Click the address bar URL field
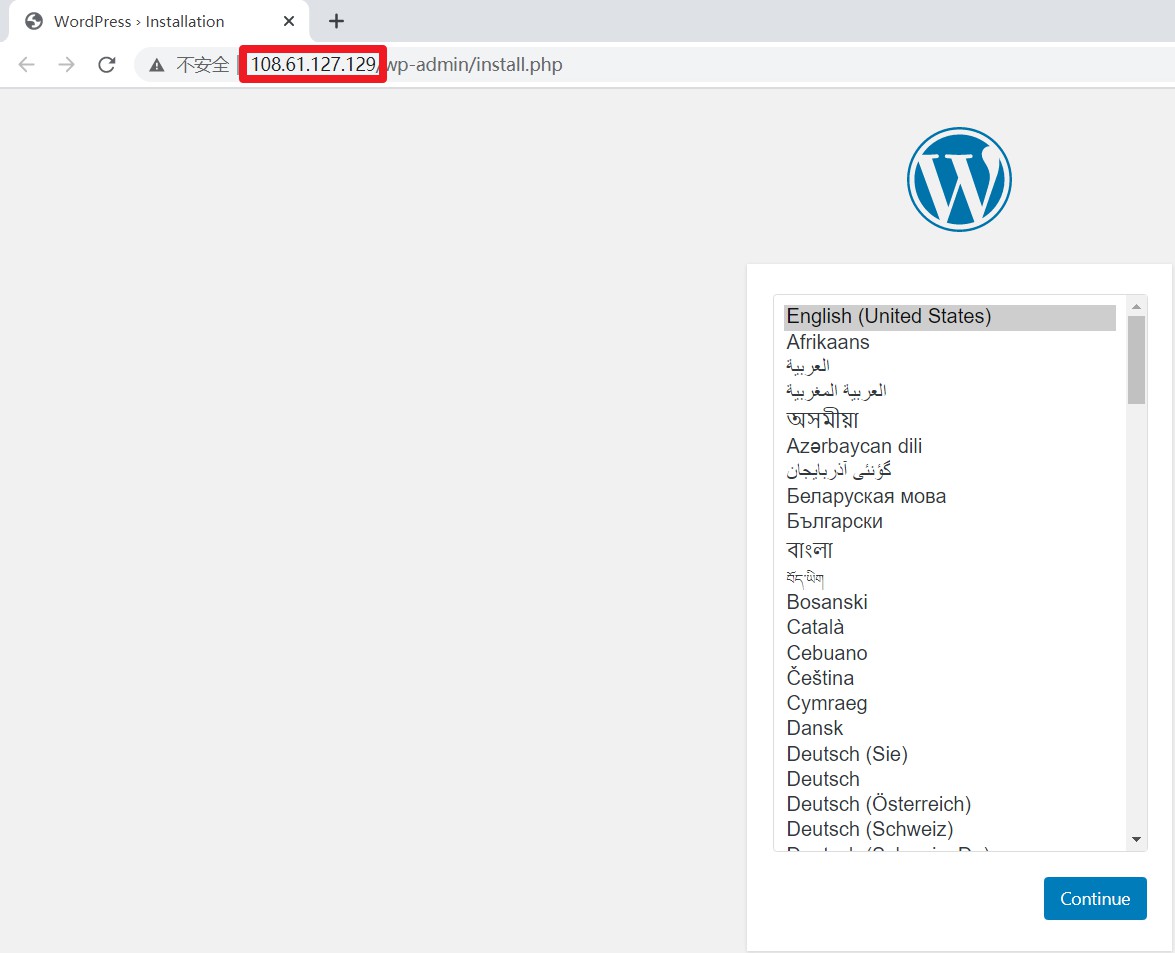 (x=652, y=64)
